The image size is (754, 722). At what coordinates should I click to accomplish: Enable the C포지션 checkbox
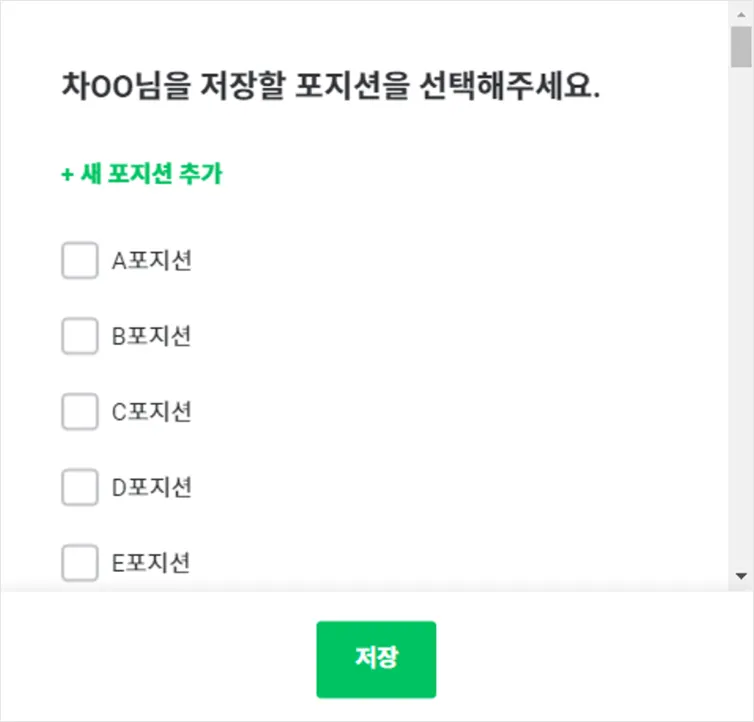point(80,412)
